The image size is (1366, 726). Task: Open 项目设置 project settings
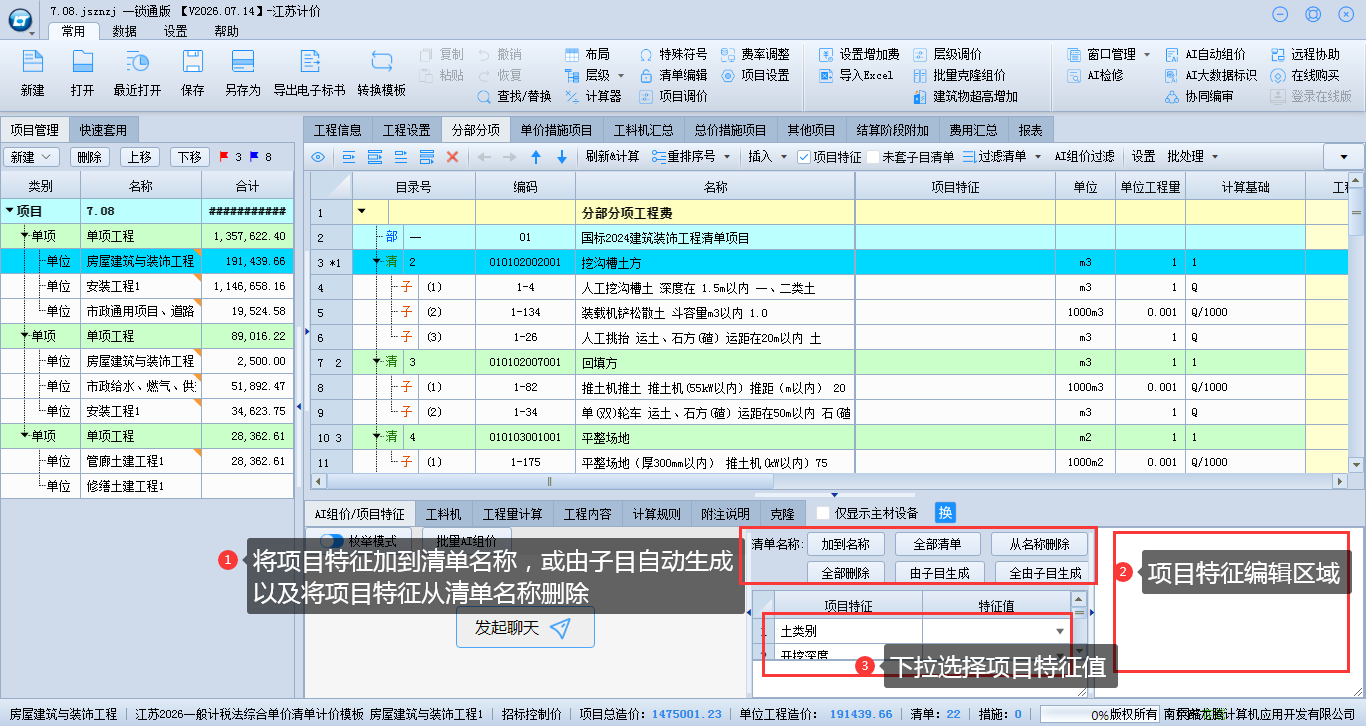click(755, 75)
